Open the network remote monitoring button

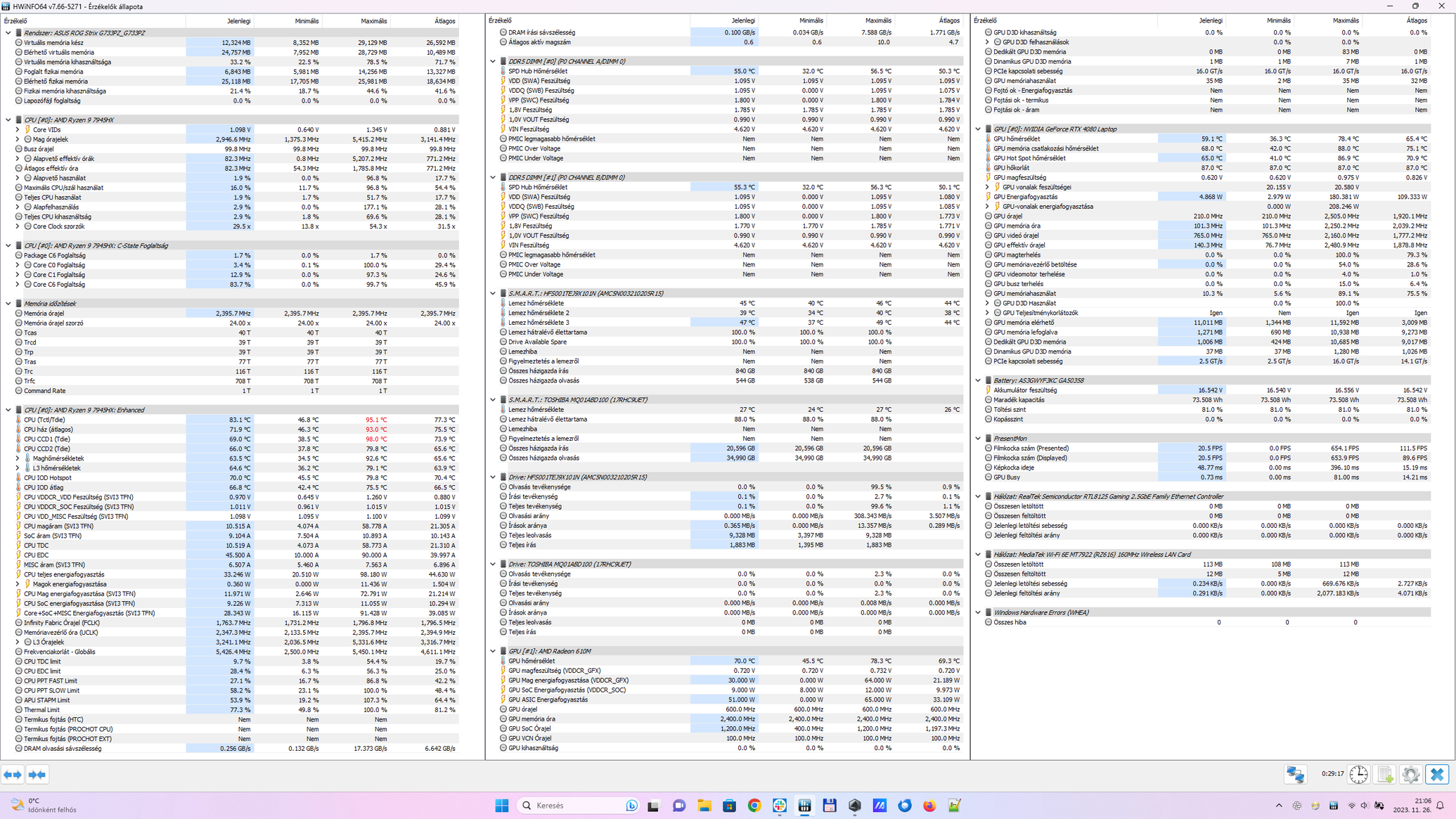tap(1295, 775)
